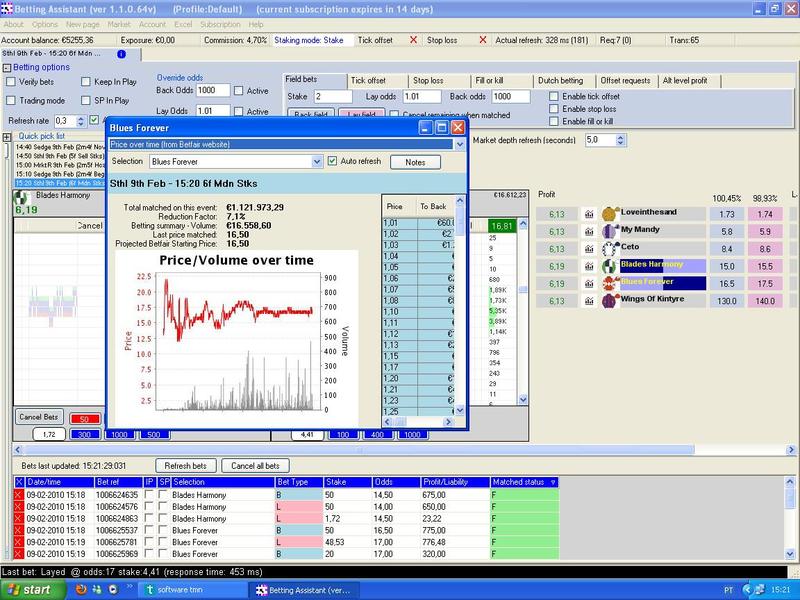The height and width of the screenshot is (600, 800).
Task: Open Price over time chart type dropdown
Action: (x=460, y=144)
